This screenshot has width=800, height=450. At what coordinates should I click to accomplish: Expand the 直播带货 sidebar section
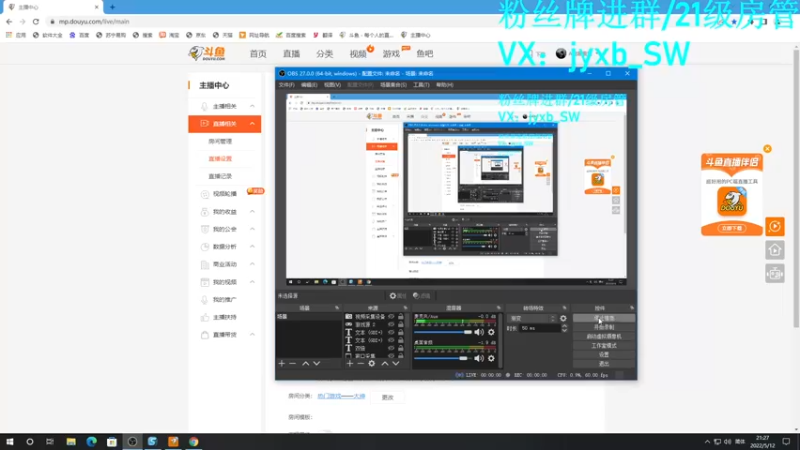click(252, 335)
